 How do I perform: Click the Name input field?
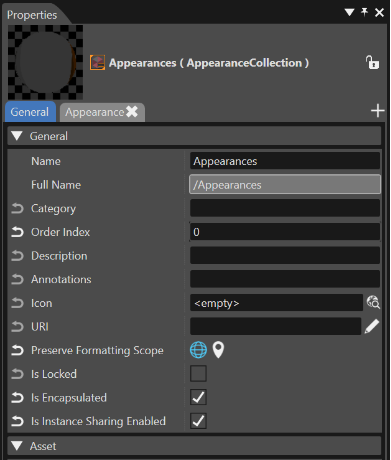click(x=285, y=161)
